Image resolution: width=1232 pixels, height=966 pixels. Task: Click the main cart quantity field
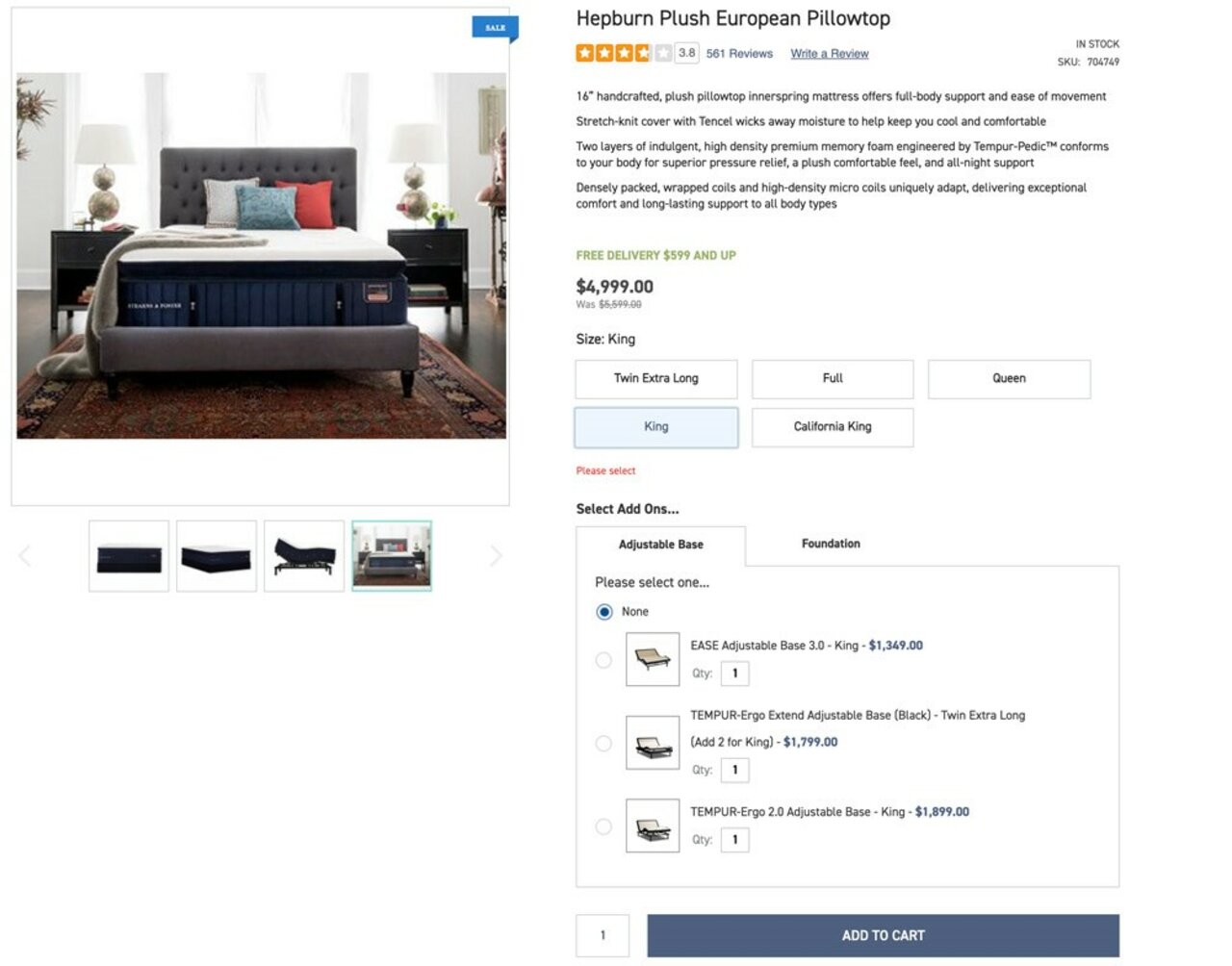603,935
